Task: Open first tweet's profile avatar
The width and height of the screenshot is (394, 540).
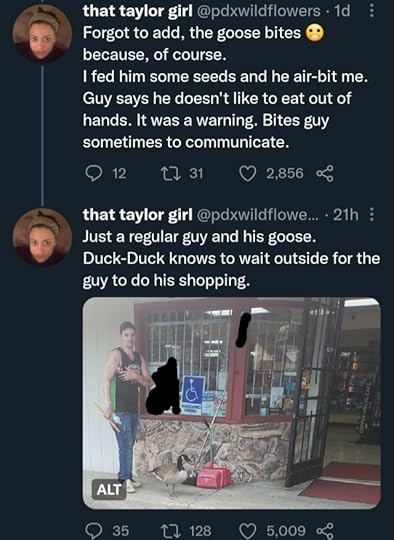Action: (x=42, y=33)
